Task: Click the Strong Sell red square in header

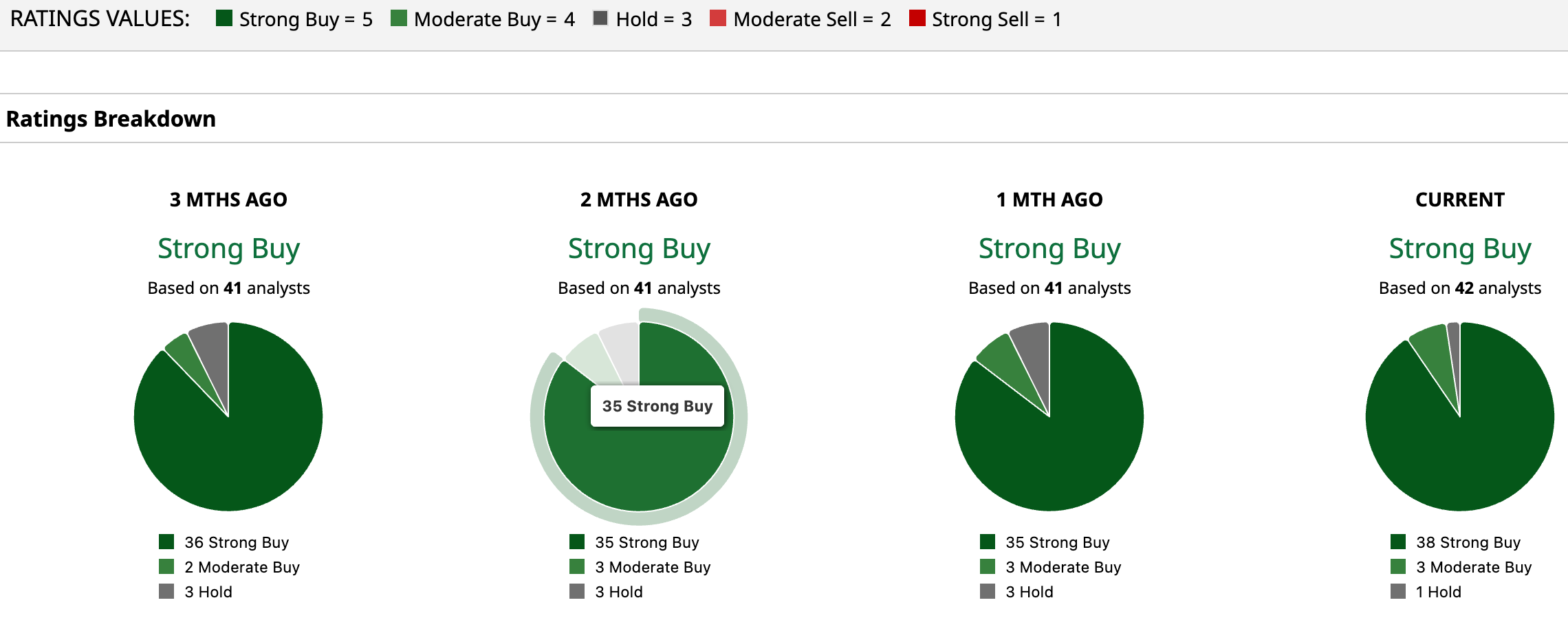Action: point(917,19)
